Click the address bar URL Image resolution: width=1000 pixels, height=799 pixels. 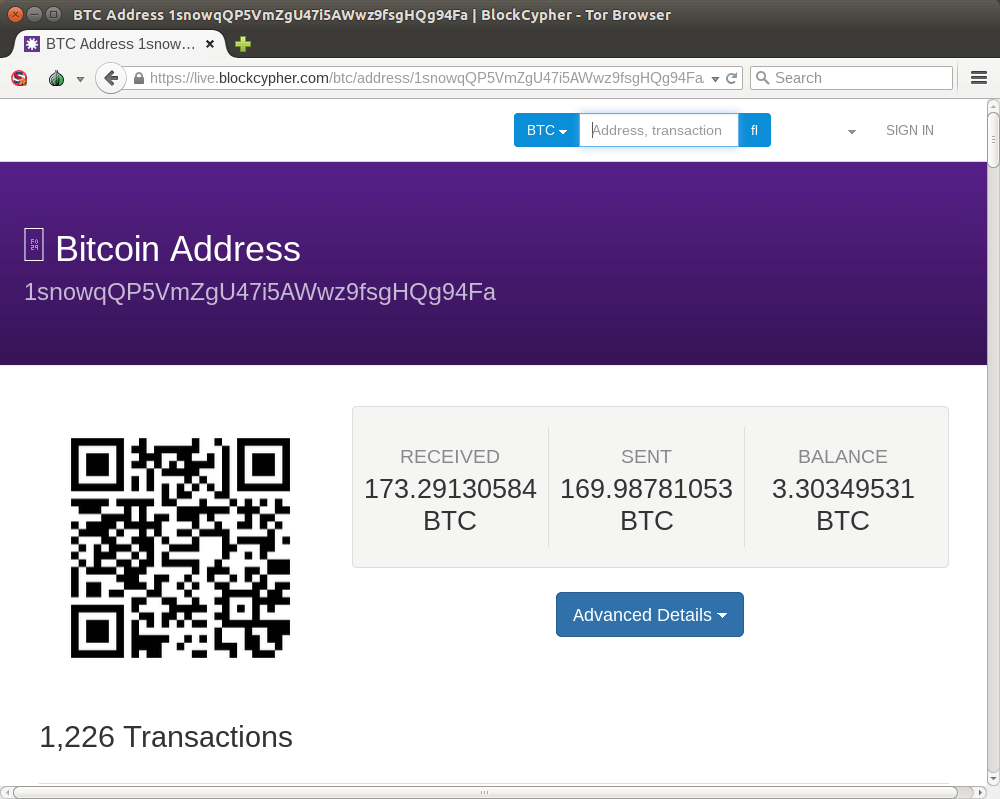tap(427, 78)
